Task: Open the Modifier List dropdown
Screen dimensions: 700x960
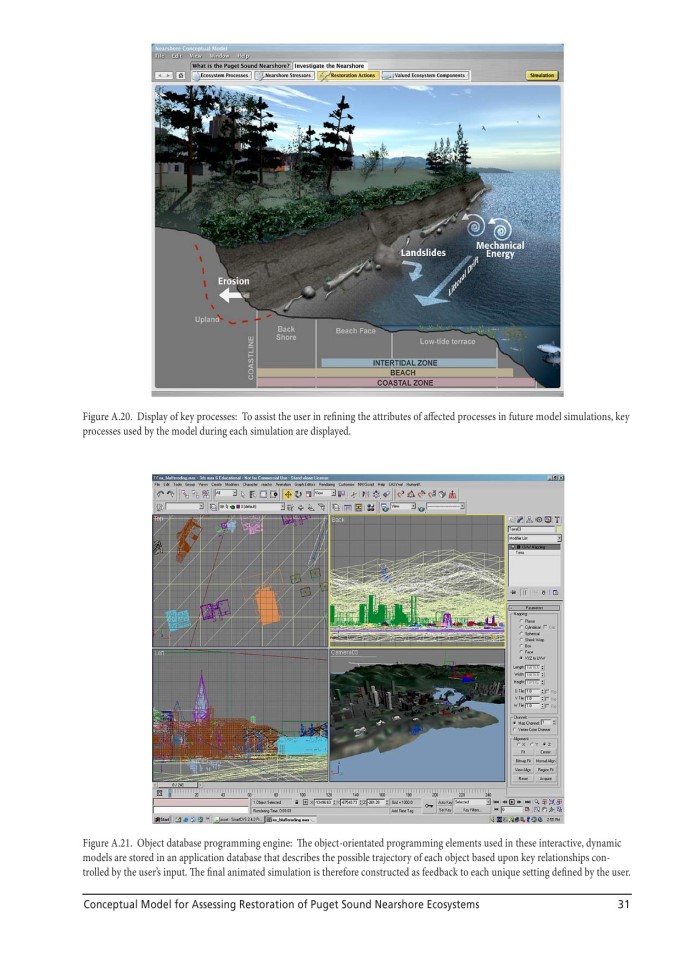Action: pyautogui.click(x=535, y=538)
